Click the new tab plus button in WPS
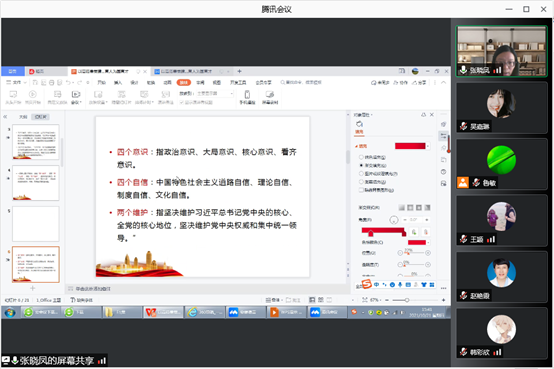 pos(239,71)
